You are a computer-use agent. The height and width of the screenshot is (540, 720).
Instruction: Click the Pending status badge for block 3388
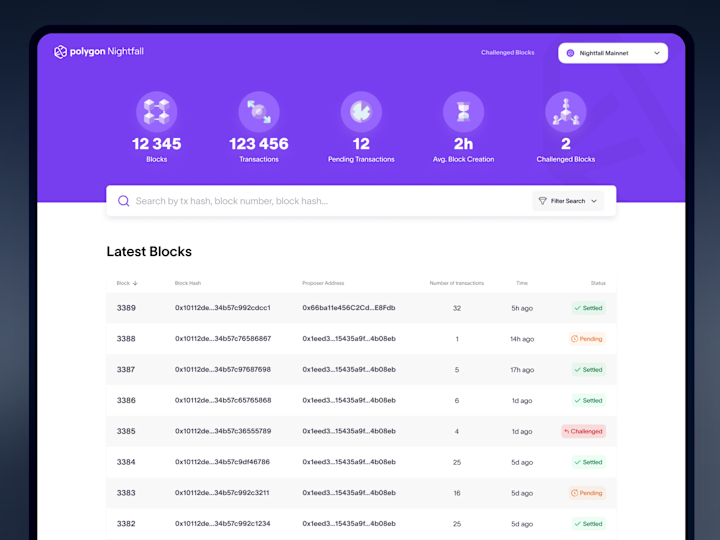(x=587, y=339)
